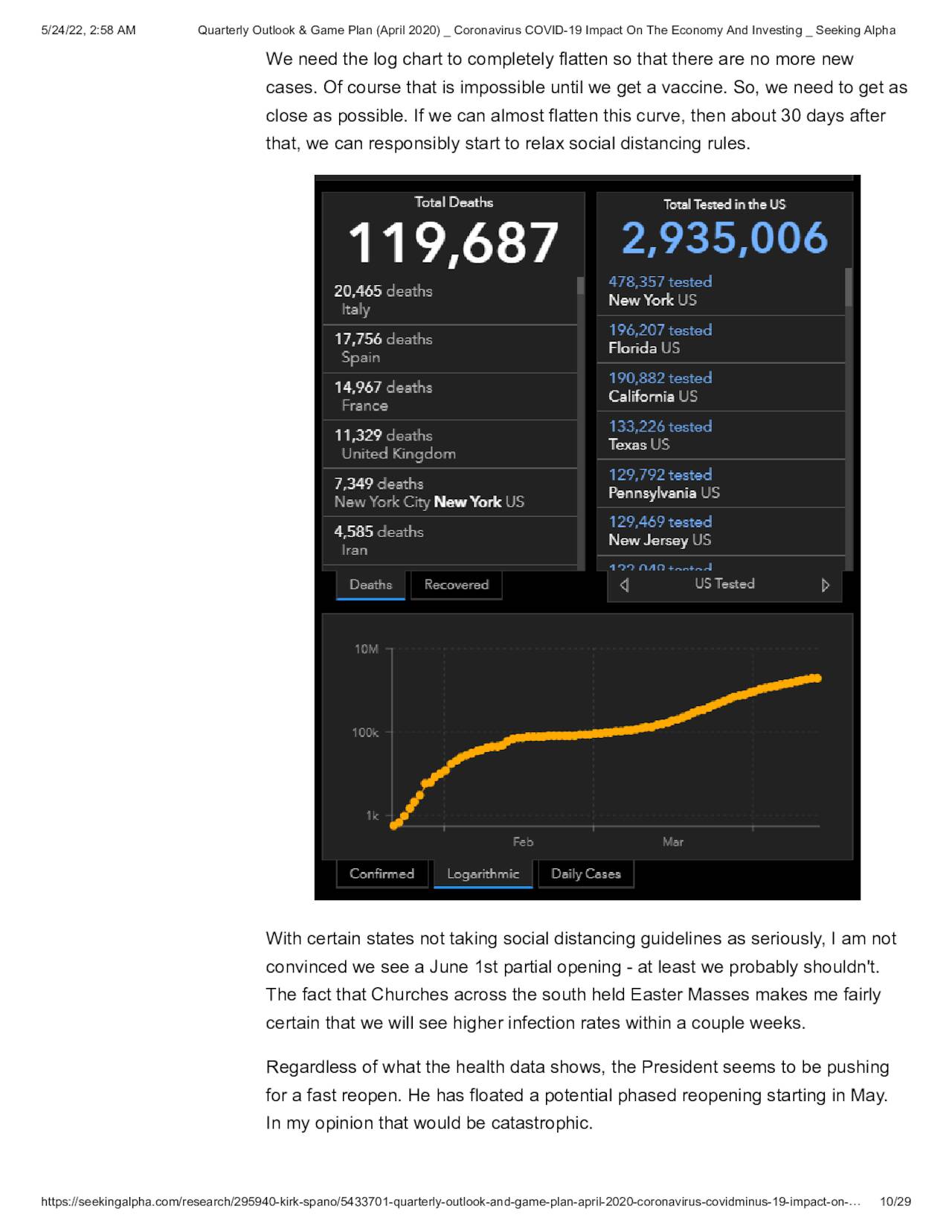This screenshot has height=1232, width=952.
Task: Click the total tested figure 2,935,006
Action: coord(724,238)
